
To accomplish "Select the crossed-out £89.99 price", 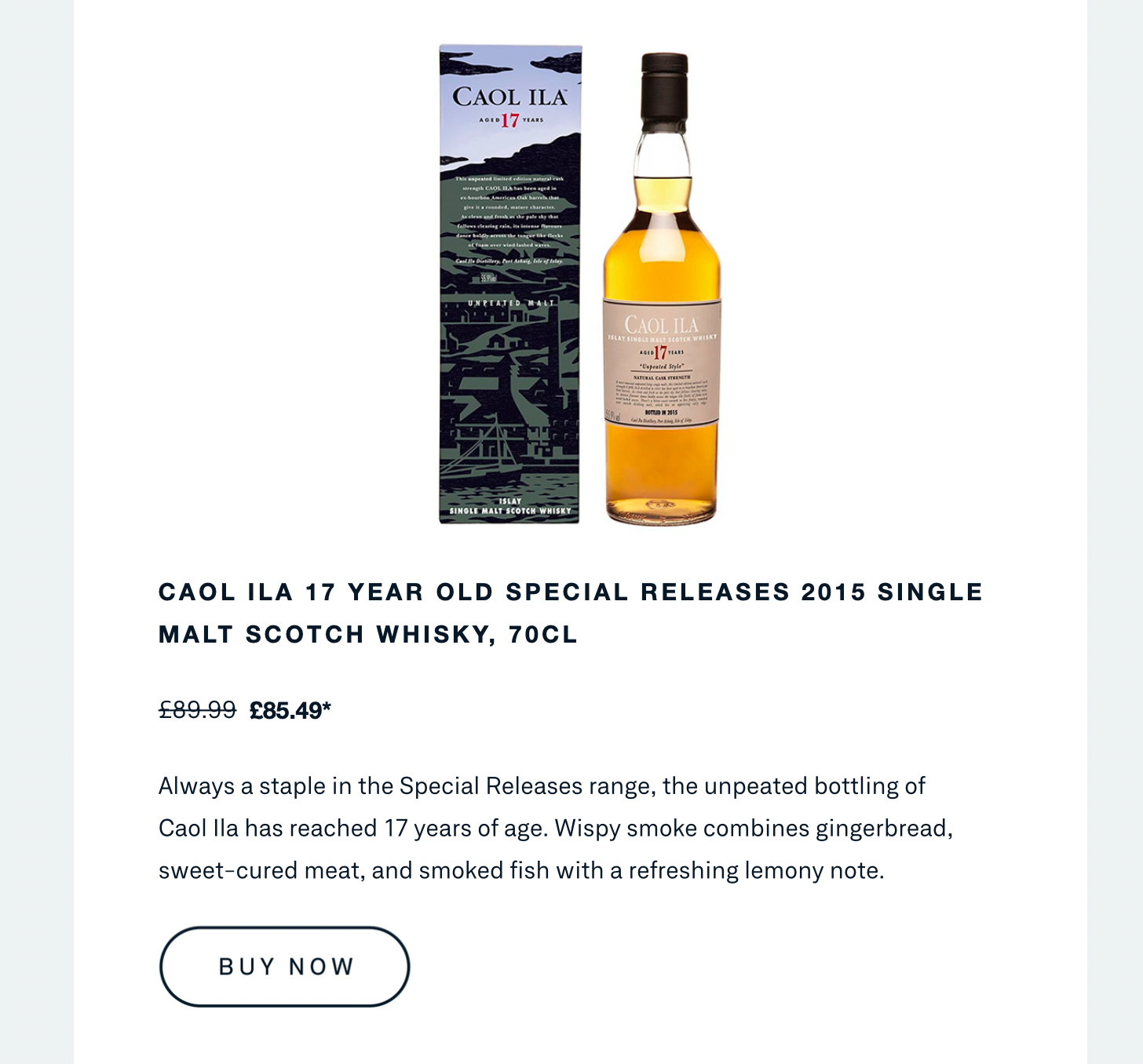I will pos(197,710).
